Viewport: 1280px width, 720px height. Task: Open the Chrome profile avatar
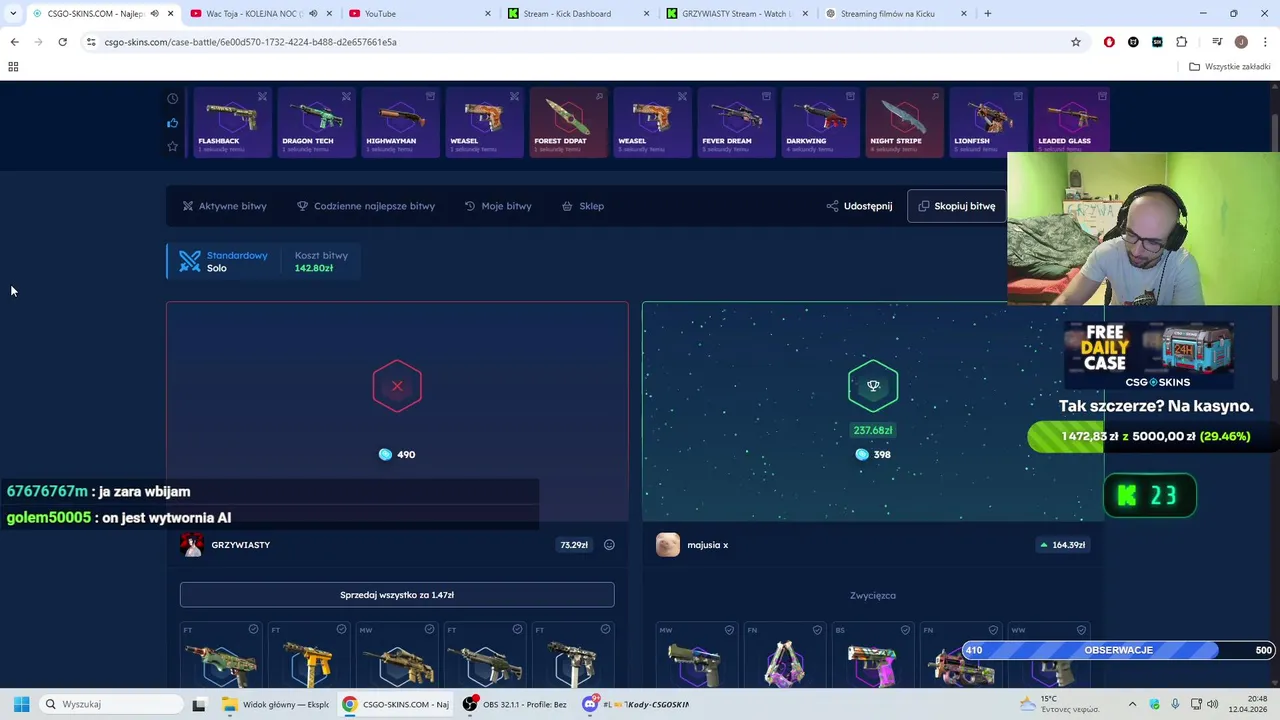(1241, 42)
